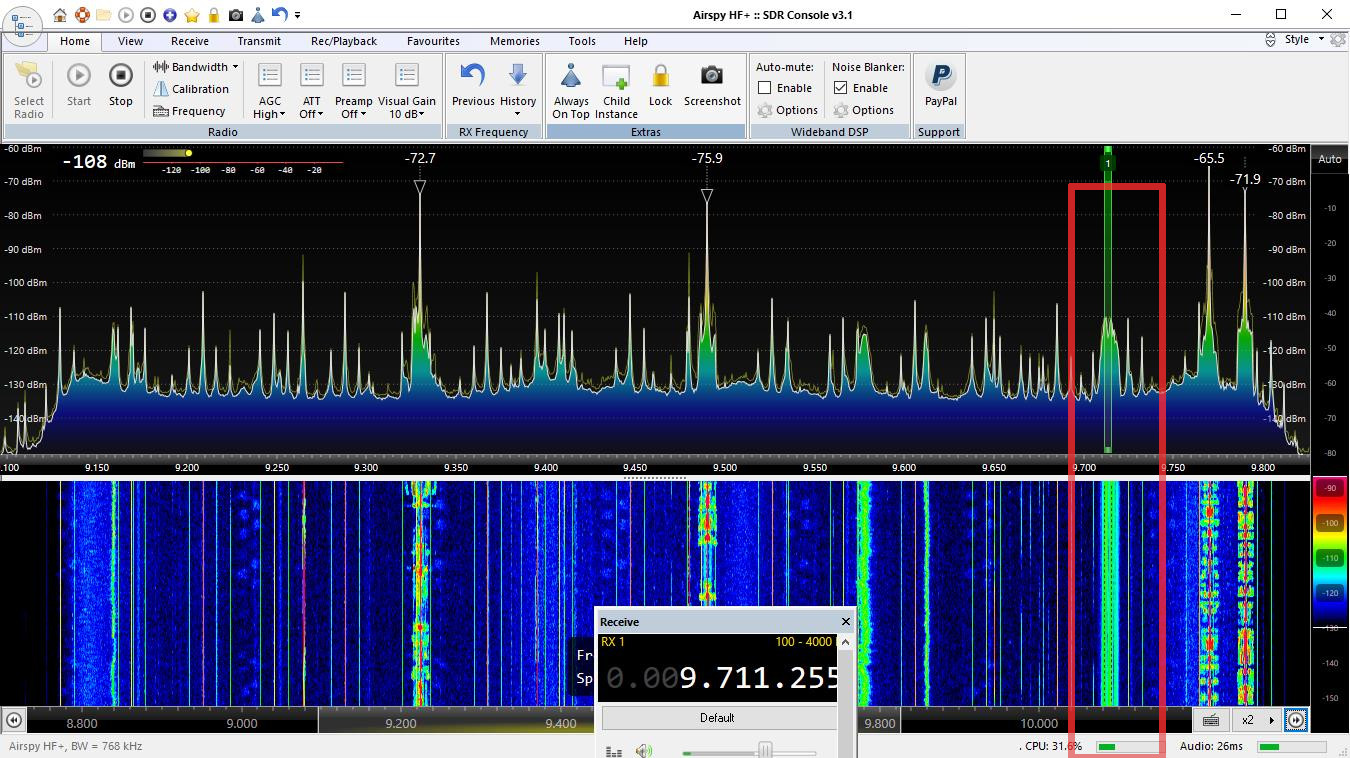This screenshot has width=1350, height=758.
Task: Switch to the Receive ribbon tab
Action: click(190, 41)
